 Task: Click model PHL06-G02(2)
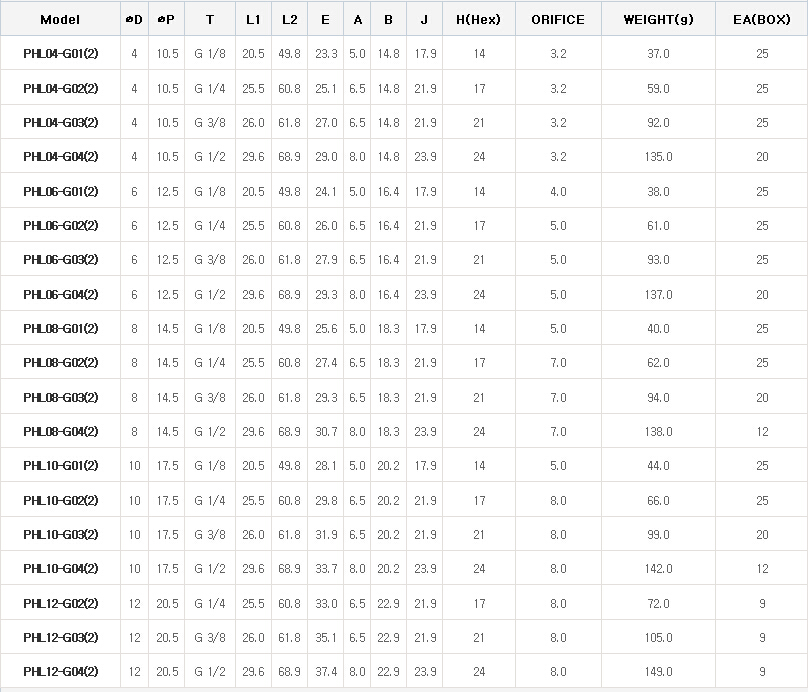point(60,226)
